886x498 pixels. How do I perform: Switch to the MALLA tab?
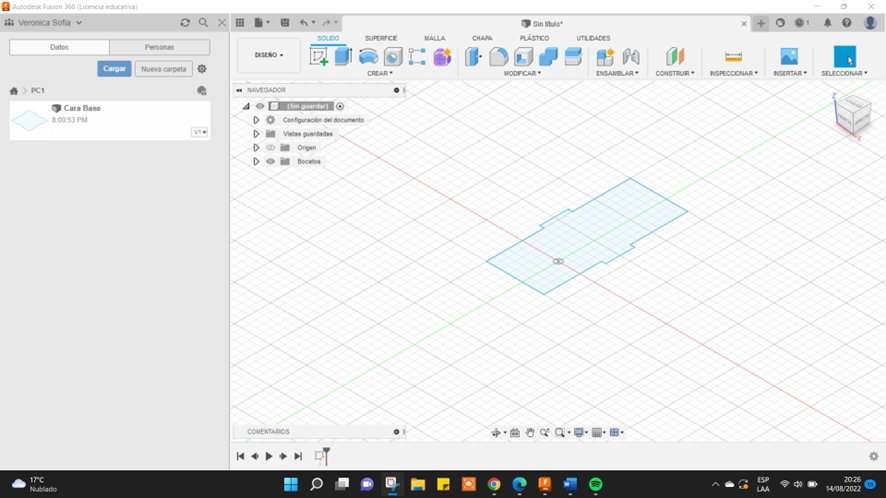point(435,38)
